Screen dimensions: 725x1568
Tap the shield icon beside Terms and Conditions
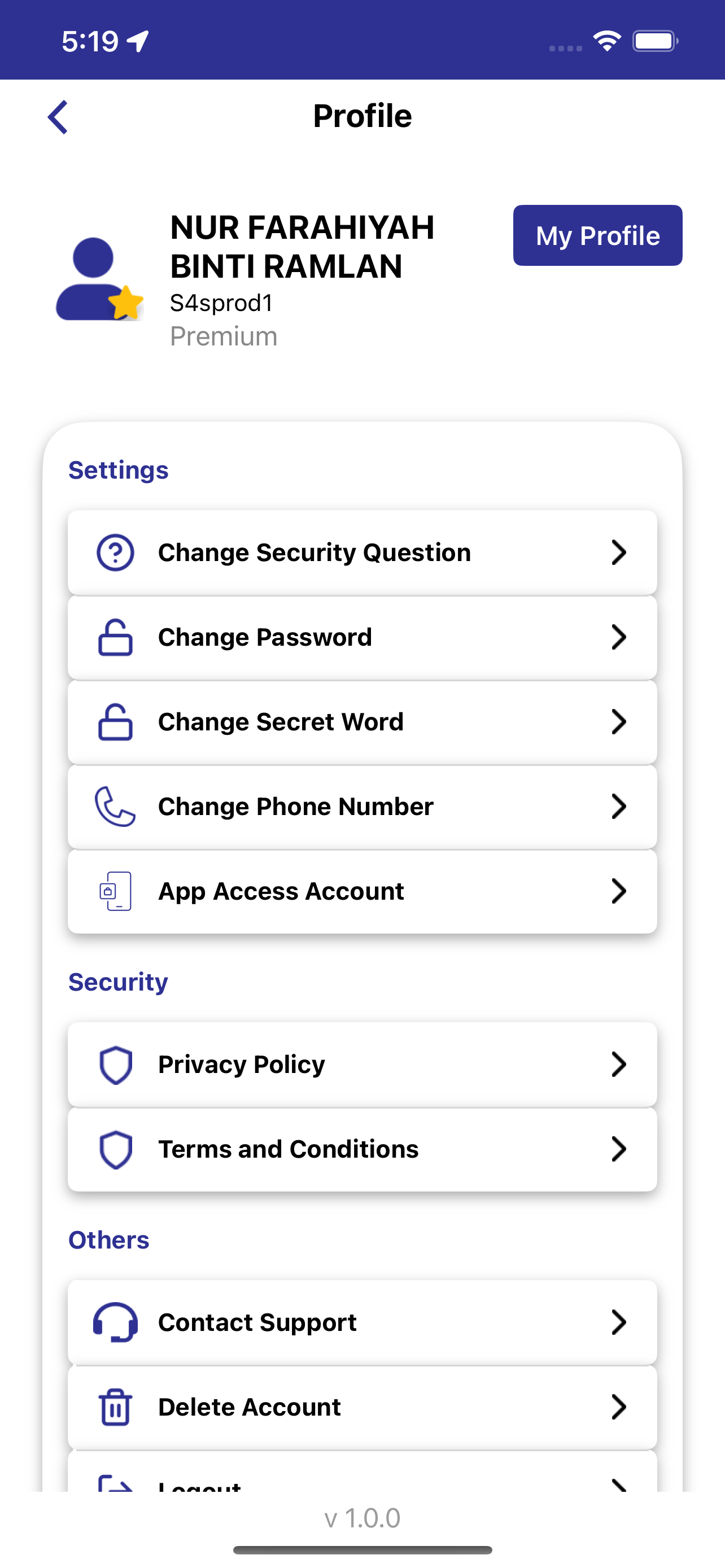pos(116,1149)
